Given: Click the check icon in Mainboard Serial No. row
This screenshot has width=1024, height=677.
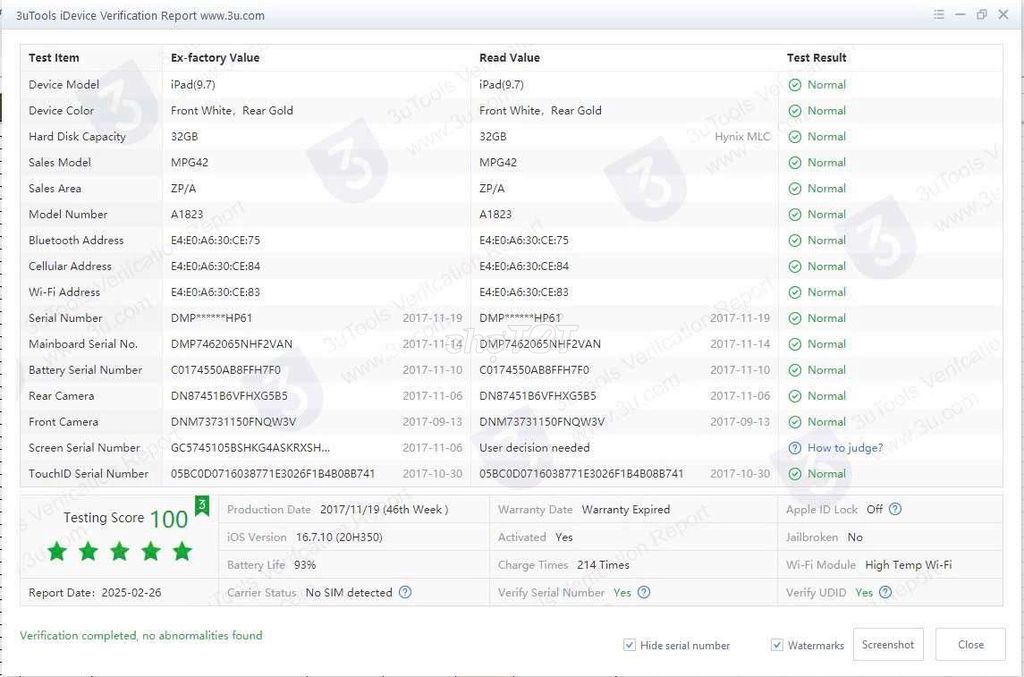Looking at the screenshot, I should [795, 344].
